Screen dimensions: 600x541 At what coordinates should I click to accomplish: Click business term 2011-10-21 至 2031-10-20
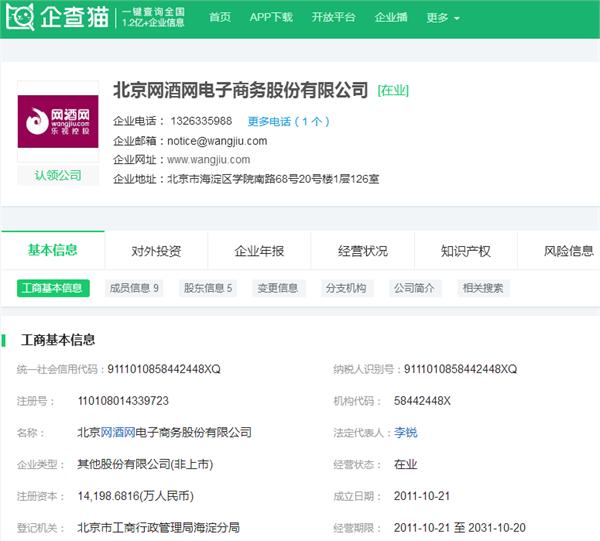tap(460, 528)
